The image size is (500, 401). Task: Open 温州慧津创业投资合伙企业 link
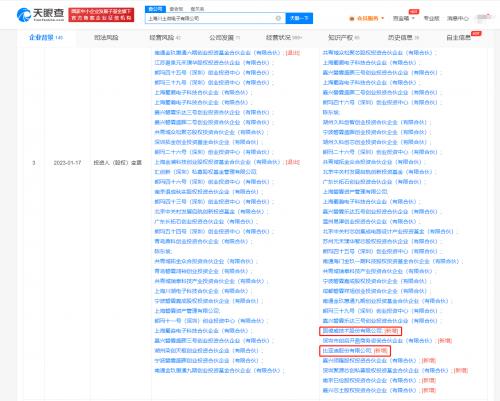370,222
